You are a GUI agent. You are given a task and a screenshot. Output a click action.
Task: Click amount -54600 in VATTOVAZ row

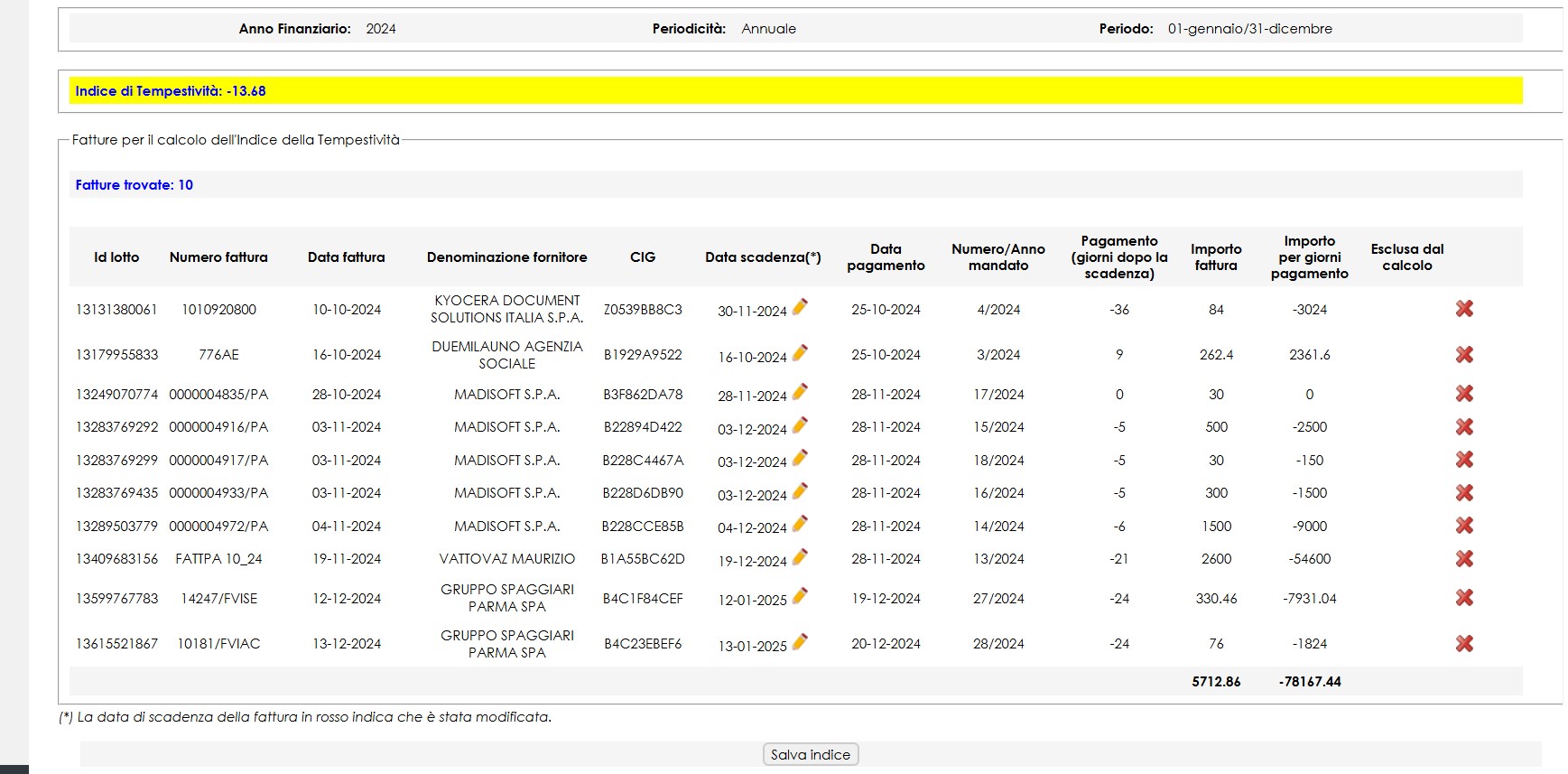1310,559
